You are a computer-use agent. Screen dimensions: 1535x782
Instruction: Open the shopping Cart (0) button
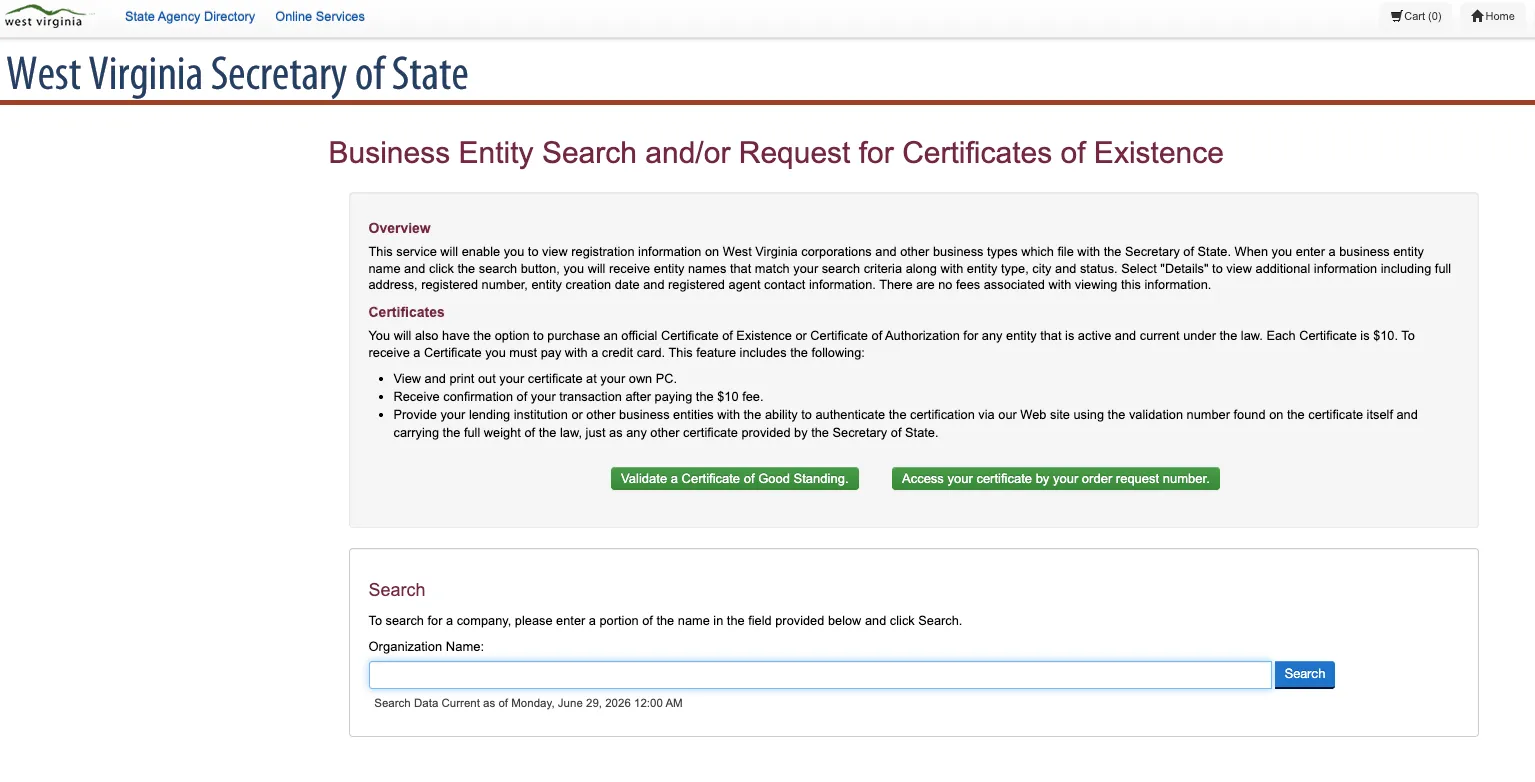[1416, 16]
